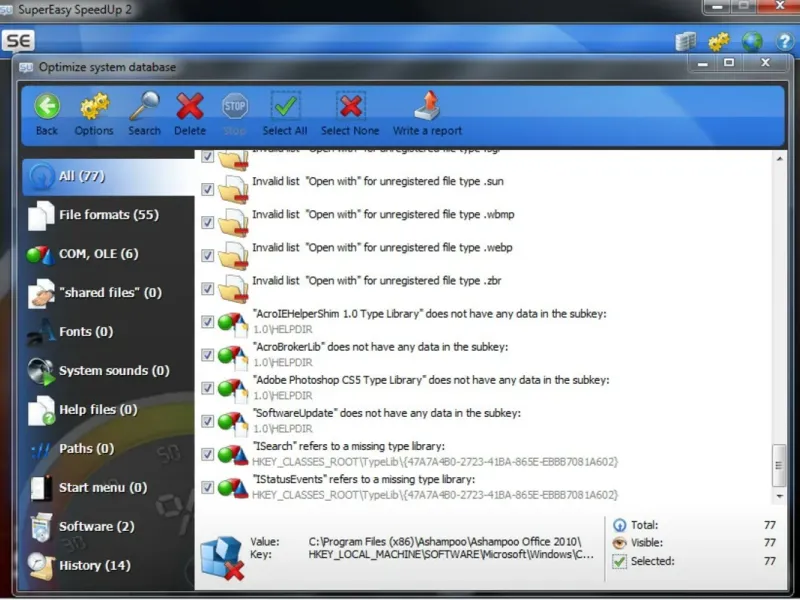Uncheck the IStatusEvents entry

[x=207, y=488]
